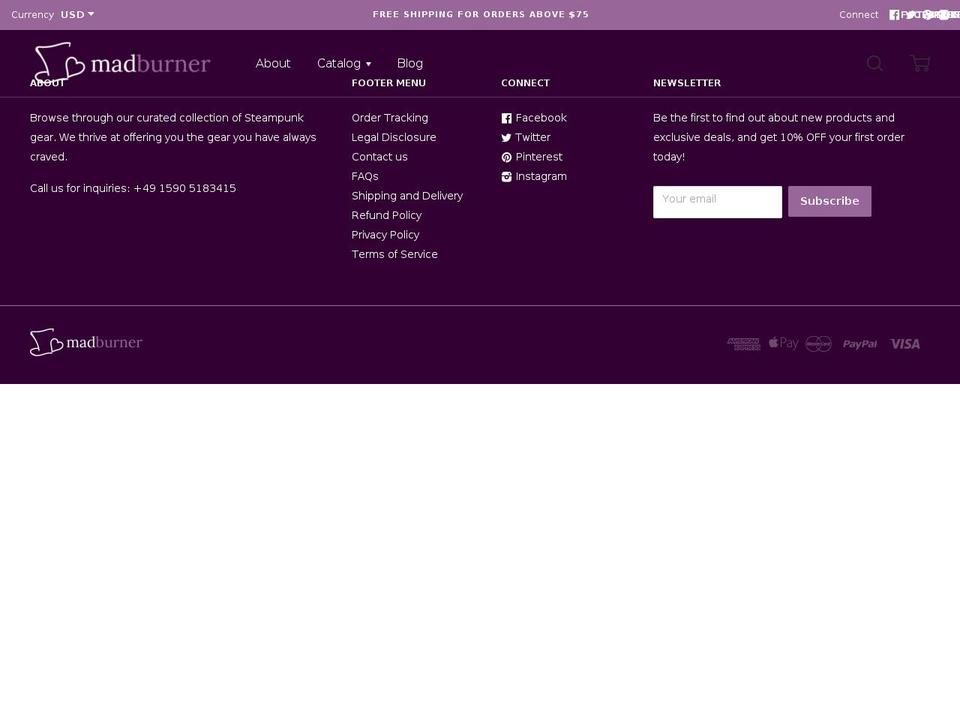Click the PayPal payment icon
Screen dimensions: 960x720
860,344
